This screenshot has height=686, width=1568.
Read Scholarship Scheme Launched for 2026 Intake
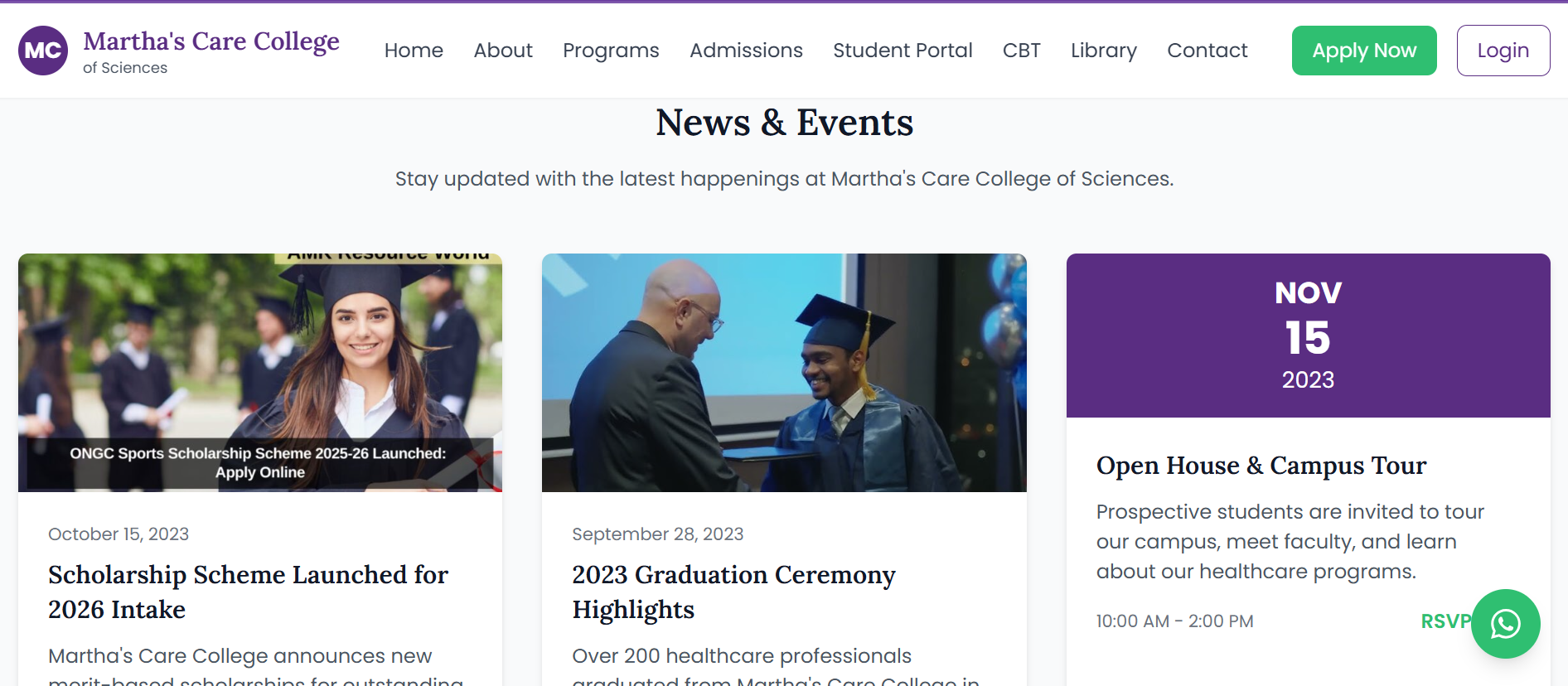(248, 592)
